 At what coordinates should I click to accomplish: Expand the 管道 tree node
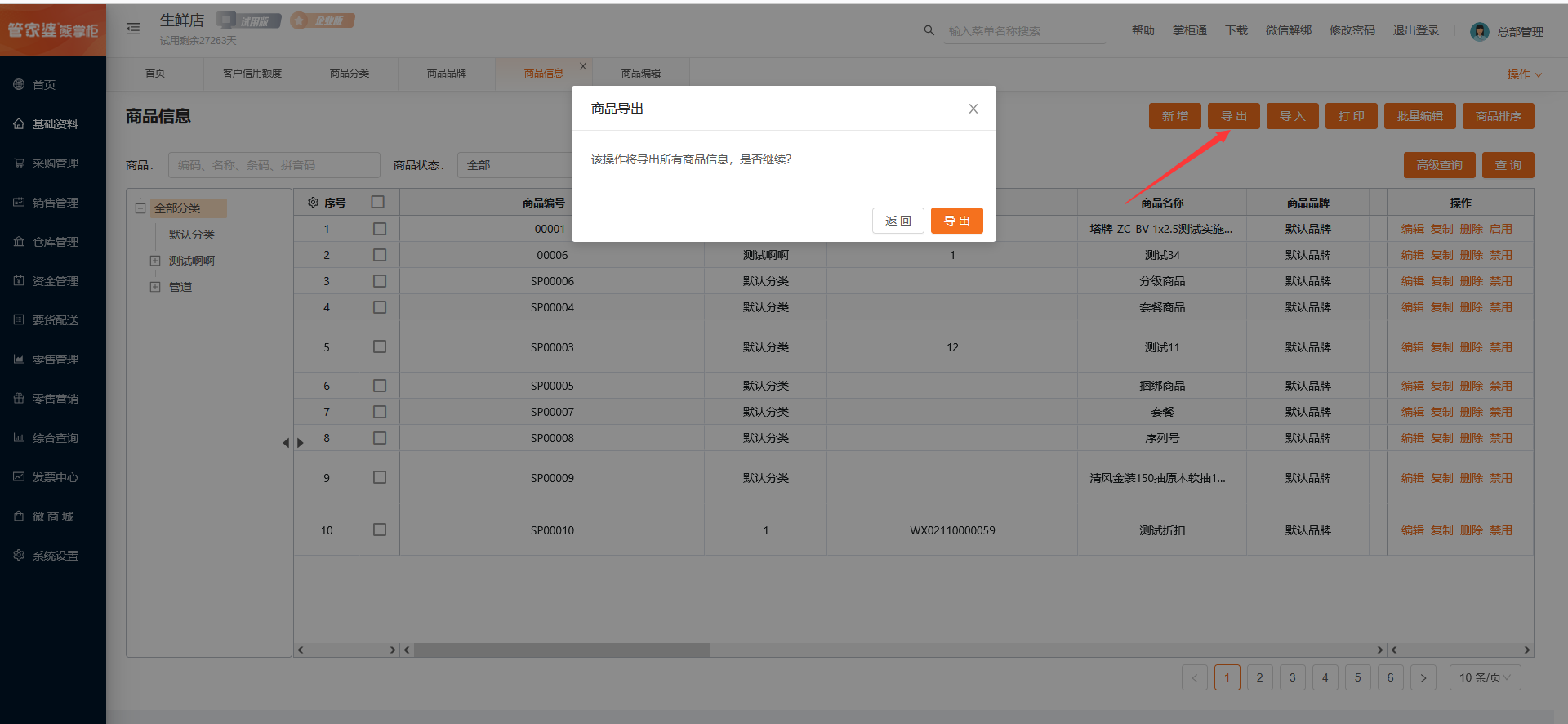click(155, 287)
